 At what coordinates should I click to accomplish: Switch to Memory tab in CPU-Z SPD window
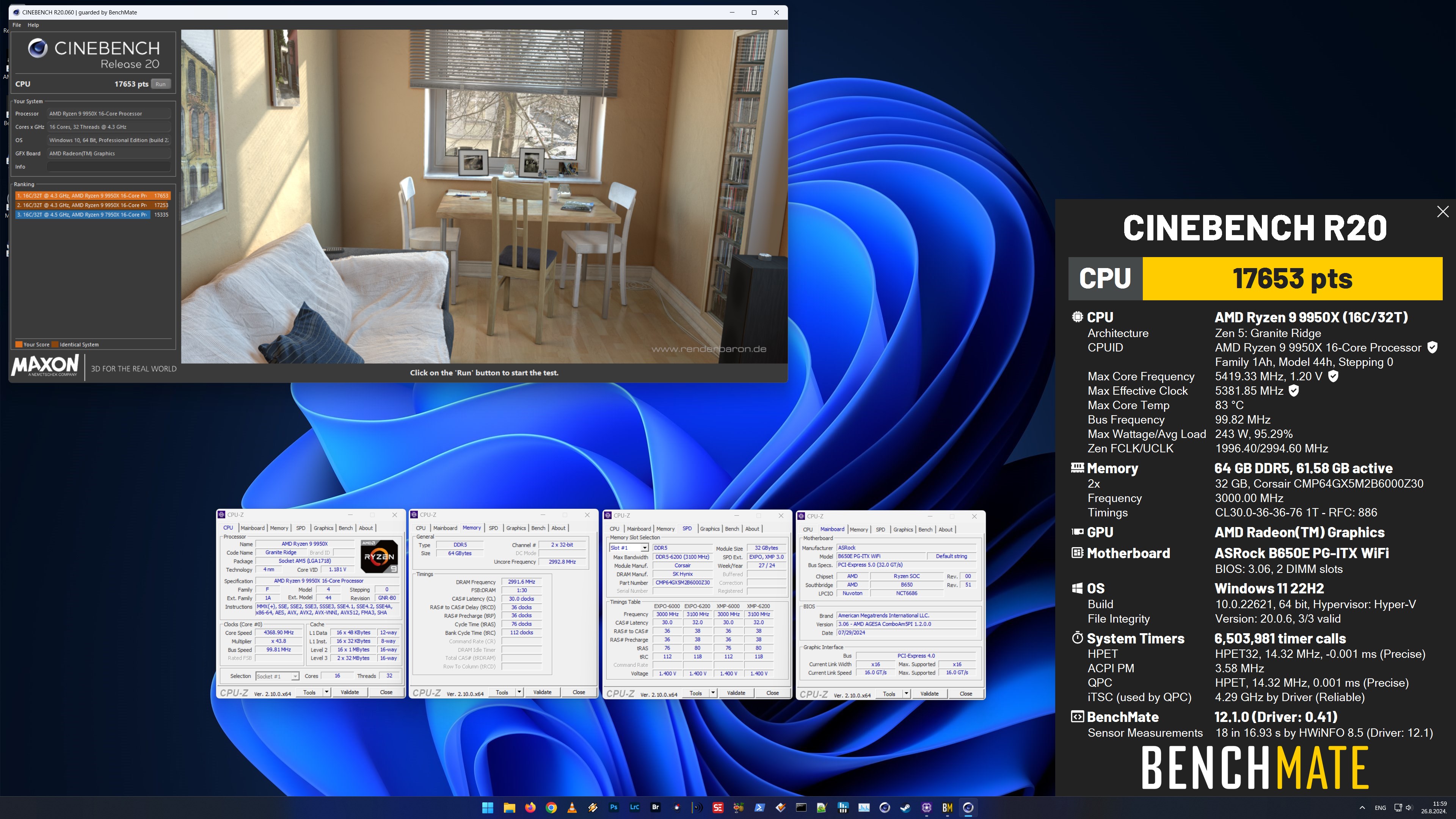tap(665, 529)
